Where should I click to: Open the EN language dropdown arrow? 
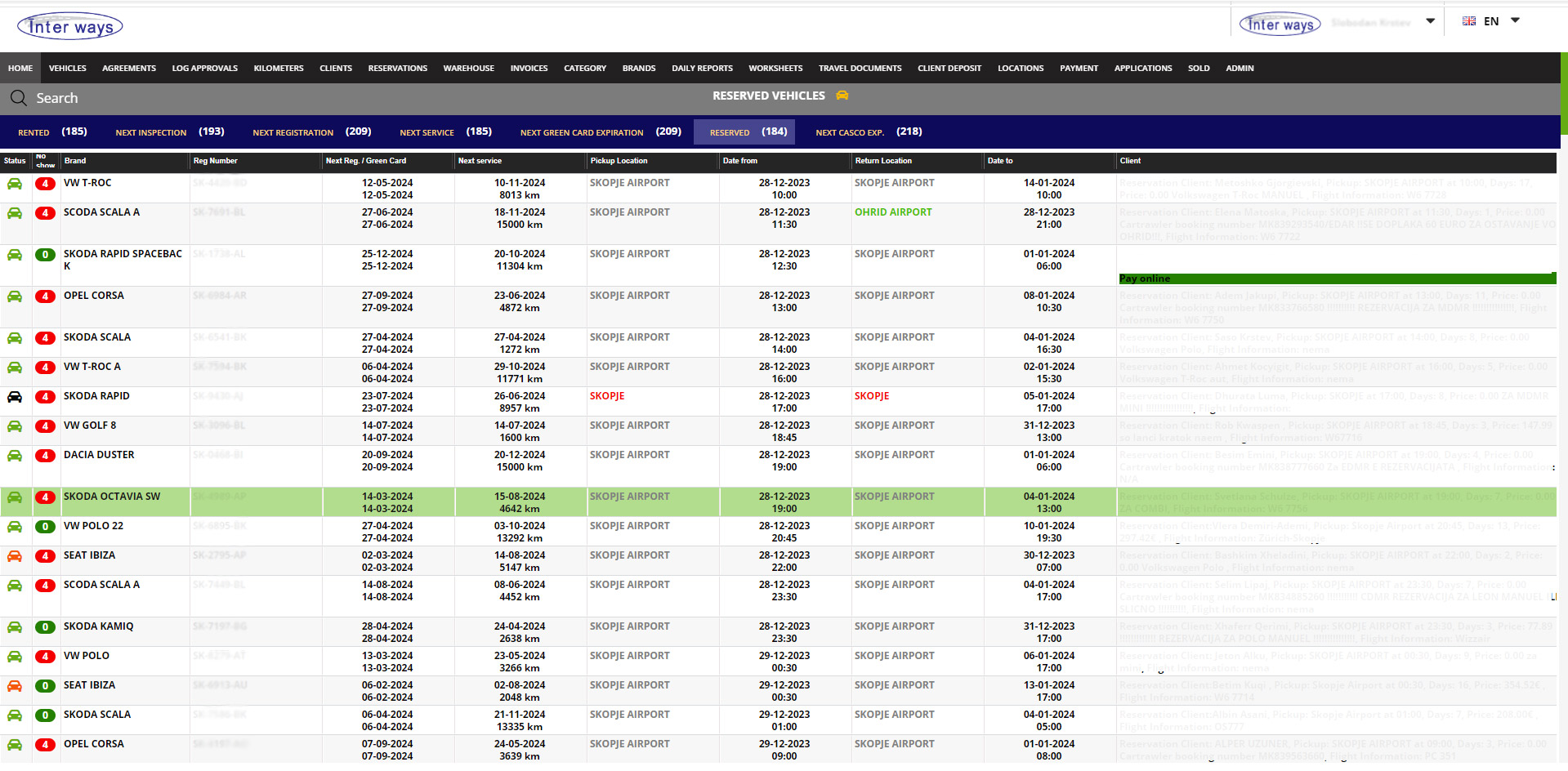(1515, 20)
